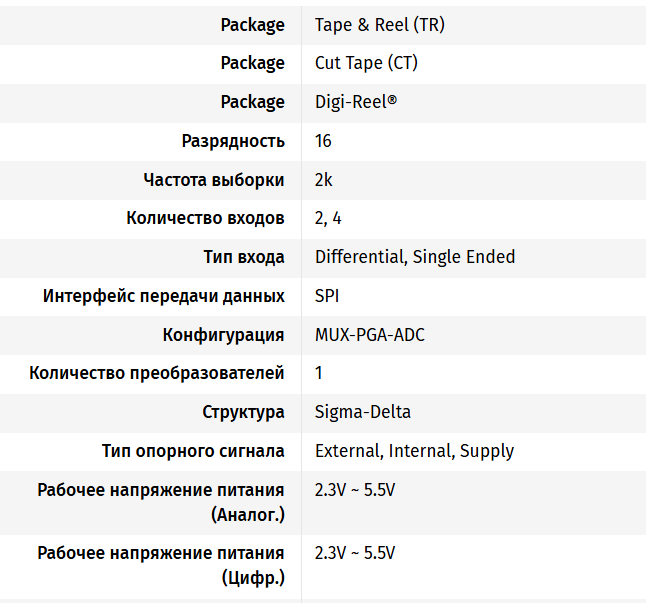Click the "Тип опорного сигнала" label

(x=193, y=451)
